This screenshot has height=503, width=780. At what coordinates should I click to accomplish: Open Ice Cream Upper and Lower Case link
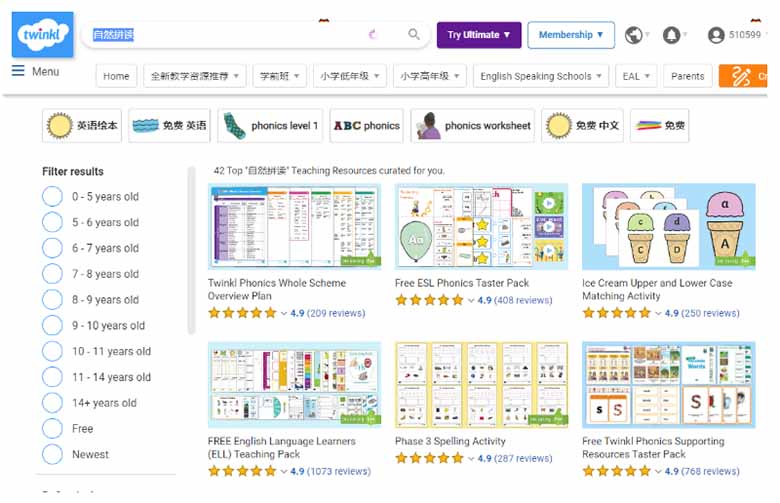coord(657,289)
